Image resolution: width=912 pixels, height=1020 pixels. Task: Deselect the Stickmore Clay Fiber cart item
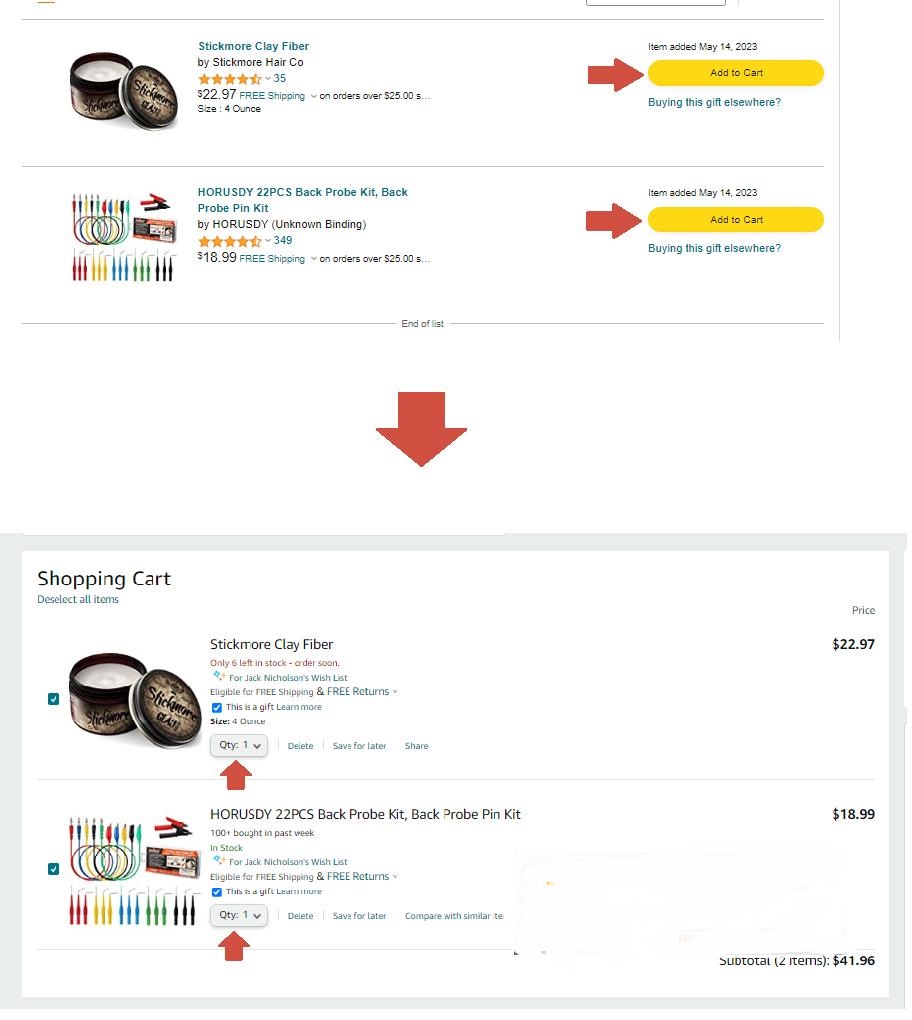pyautogui.click(x=54, y=699)
